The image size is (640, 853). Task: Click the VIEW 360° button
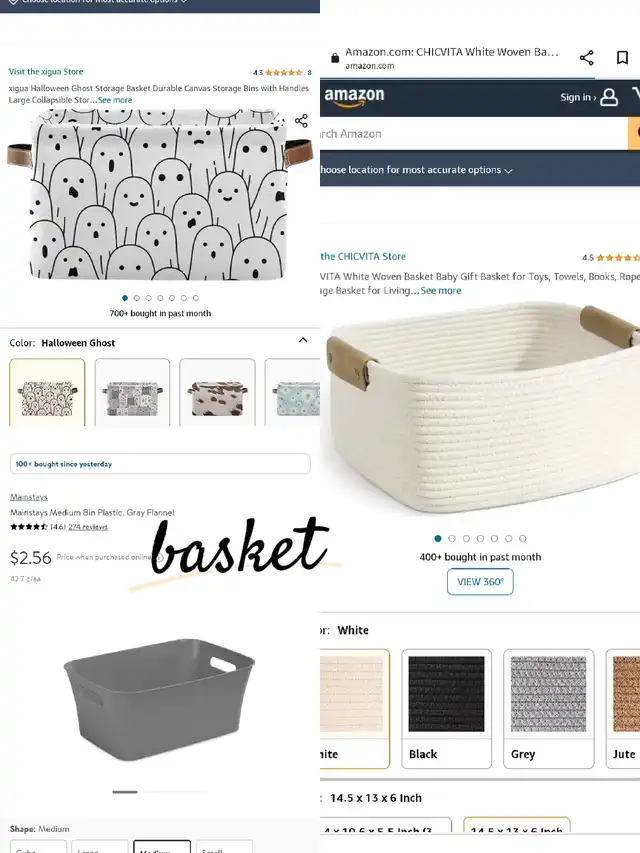(480, 582)
